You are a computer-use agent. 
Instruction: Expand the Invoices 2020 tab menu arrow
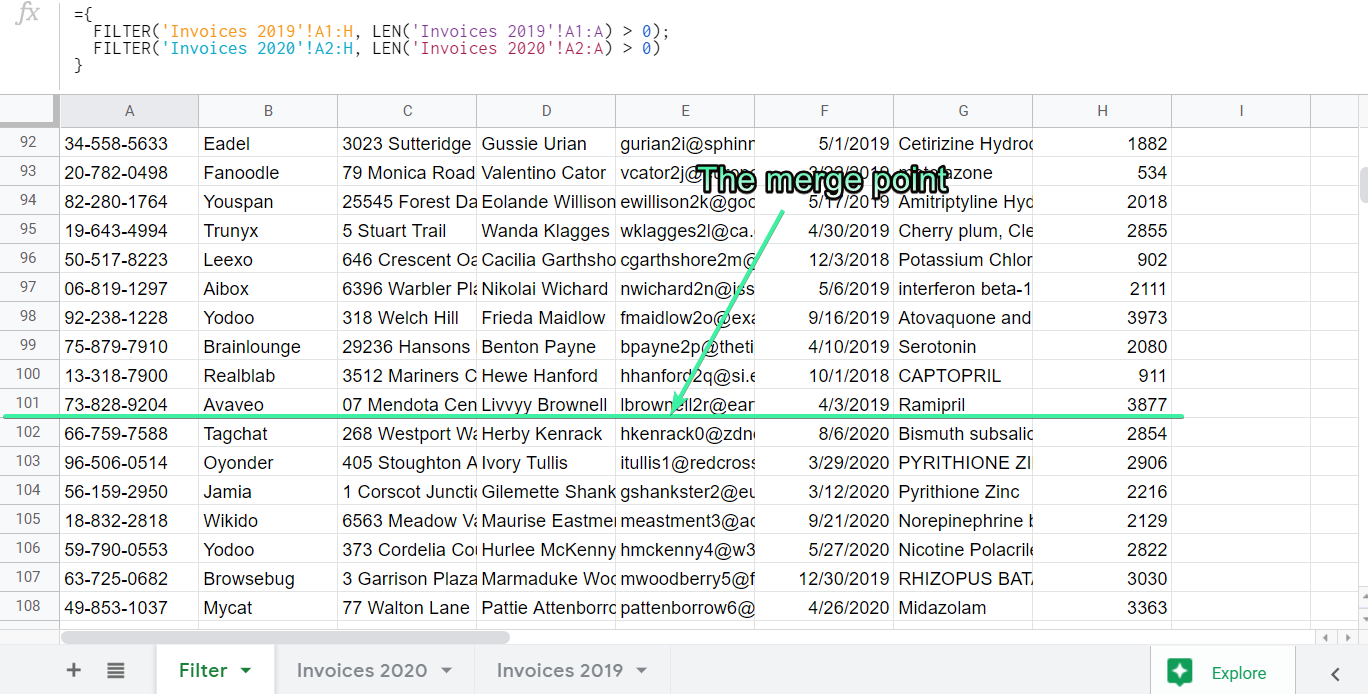coord(447,671)
